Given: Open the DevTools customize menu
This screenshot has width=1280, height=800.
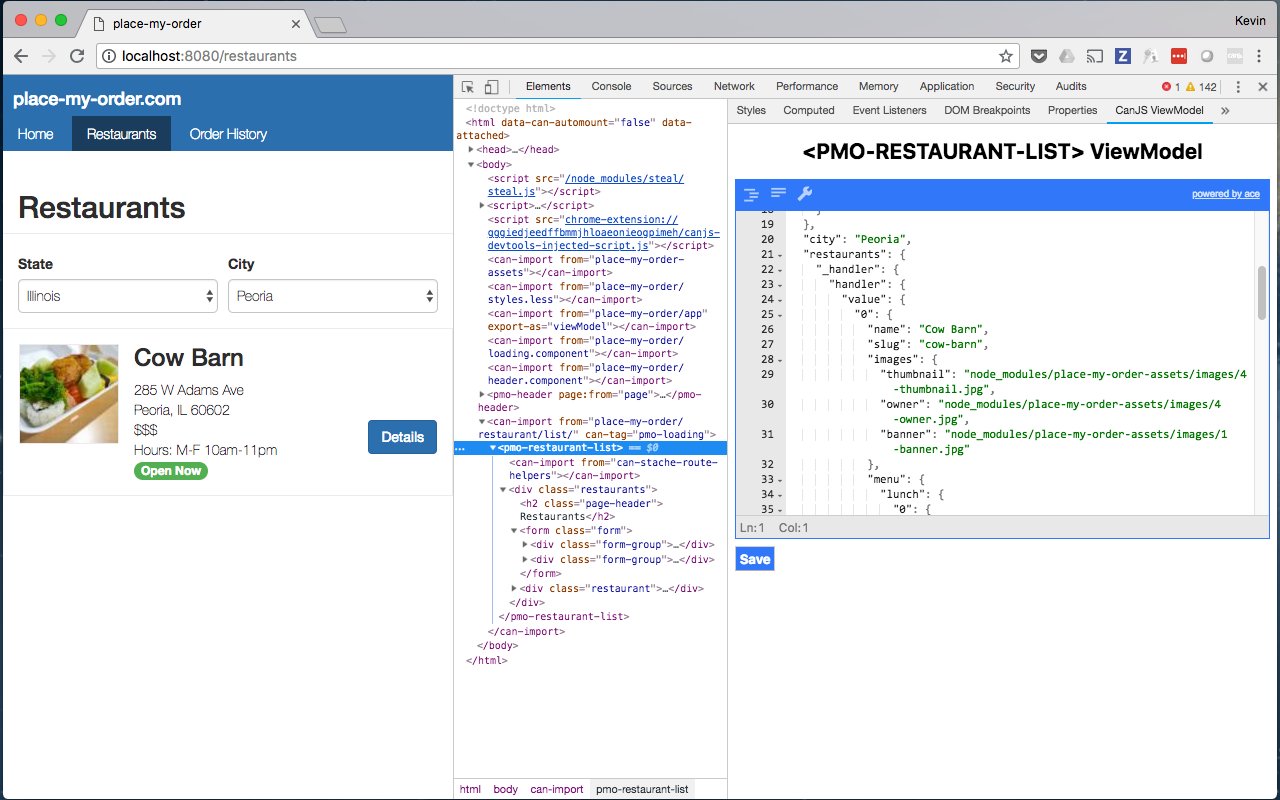Looking at the screenshot, I should click(1238, 87).
